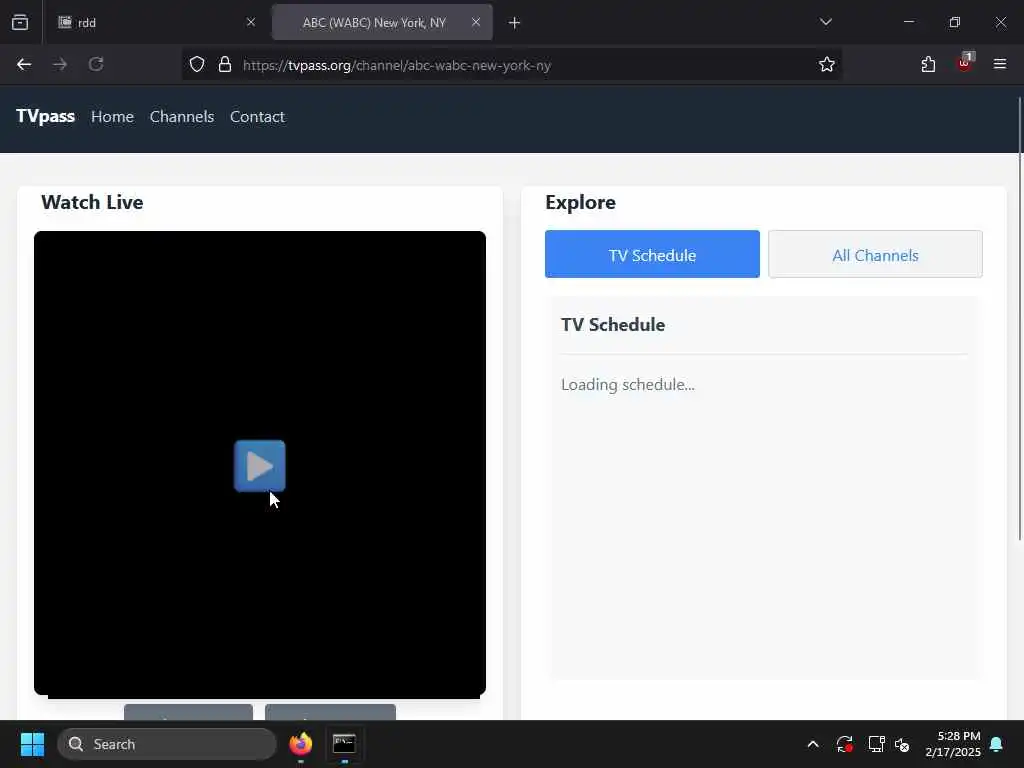Open the Firefox View icon
1024x768 pixels.
point(20,22)
